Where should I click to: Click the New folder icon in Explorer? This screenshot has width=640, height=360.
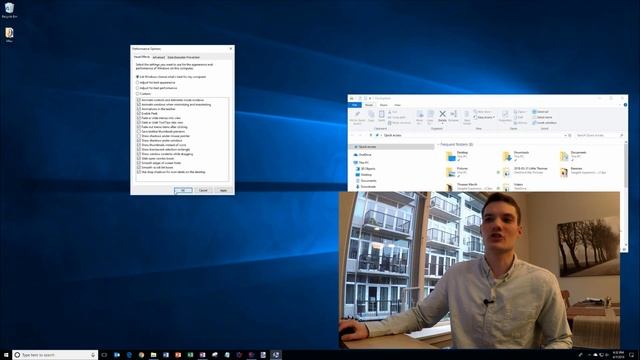(467, 117)
